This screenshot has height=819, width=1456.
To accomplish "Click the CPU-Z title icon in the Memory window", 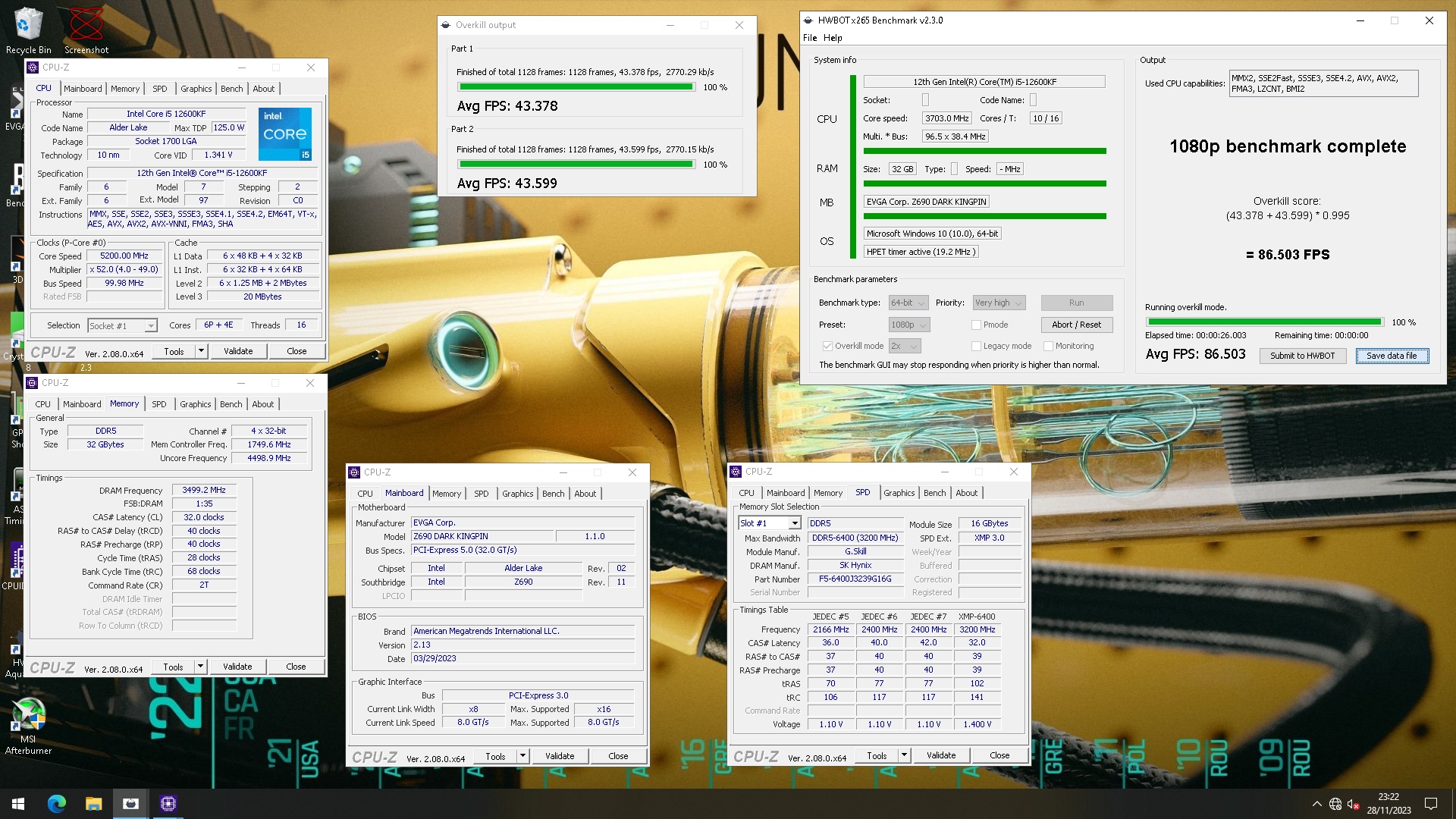I will tap(33, 383).
